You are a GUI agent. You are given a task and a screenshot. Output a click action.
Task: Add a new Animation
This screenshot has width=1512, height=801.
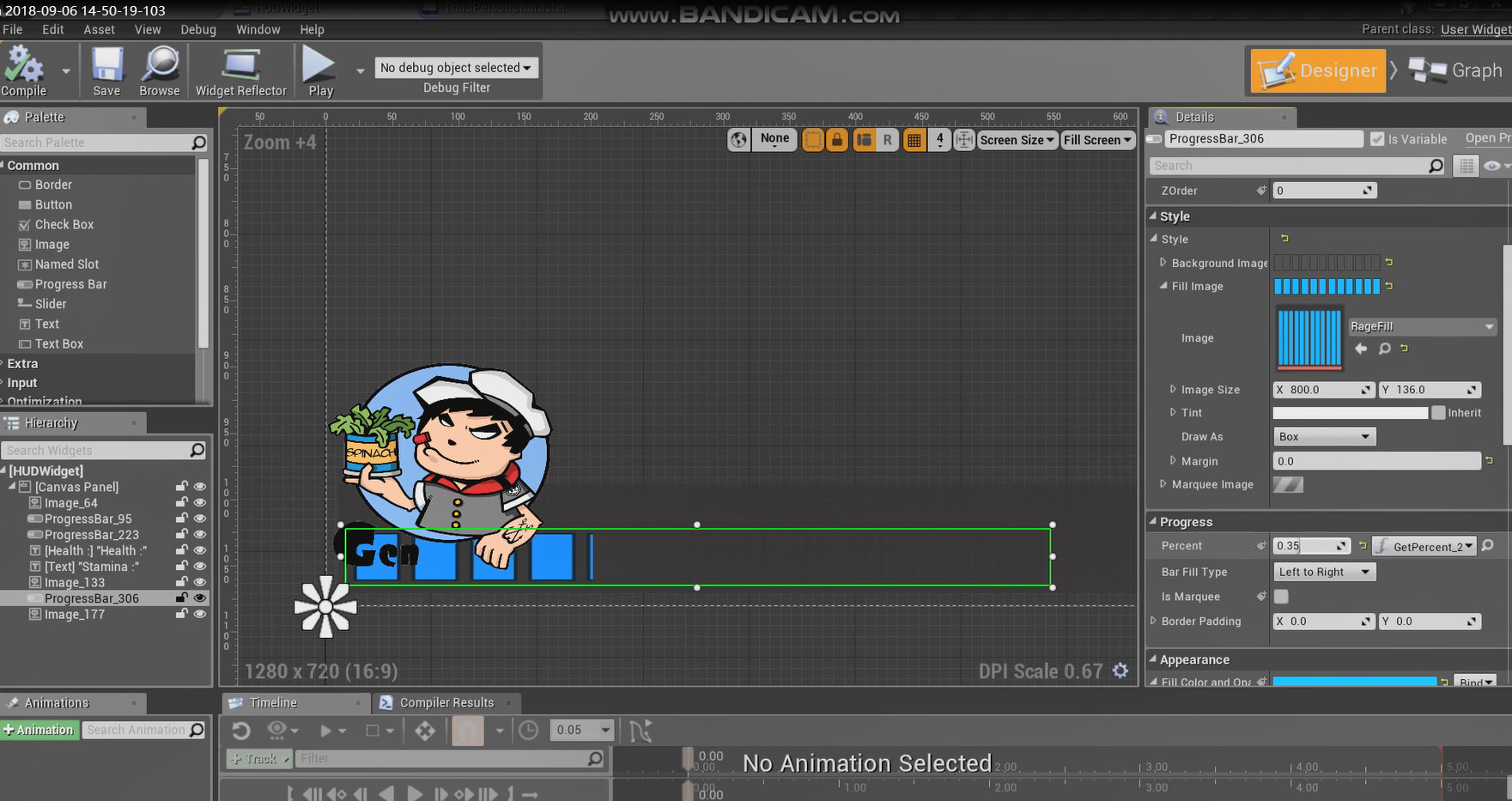38,730
